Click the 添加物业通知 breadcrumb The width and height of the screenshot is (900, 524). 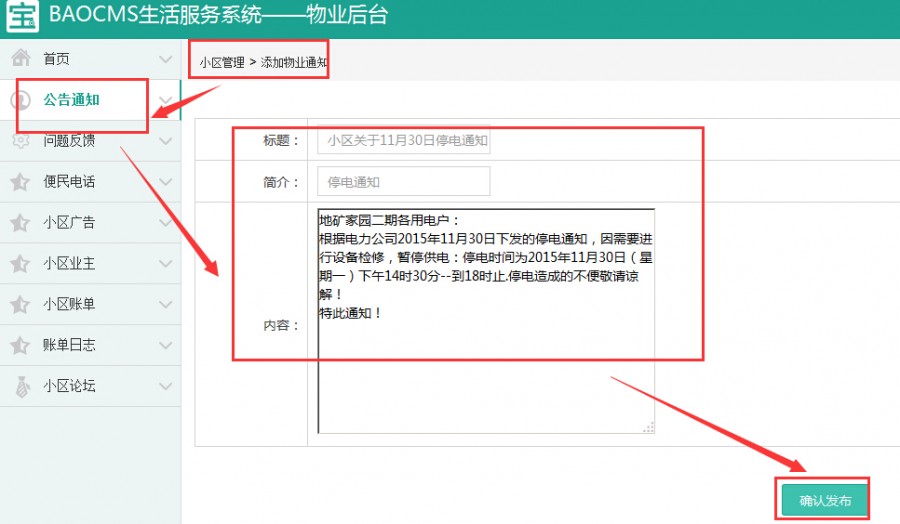point(294,62)
